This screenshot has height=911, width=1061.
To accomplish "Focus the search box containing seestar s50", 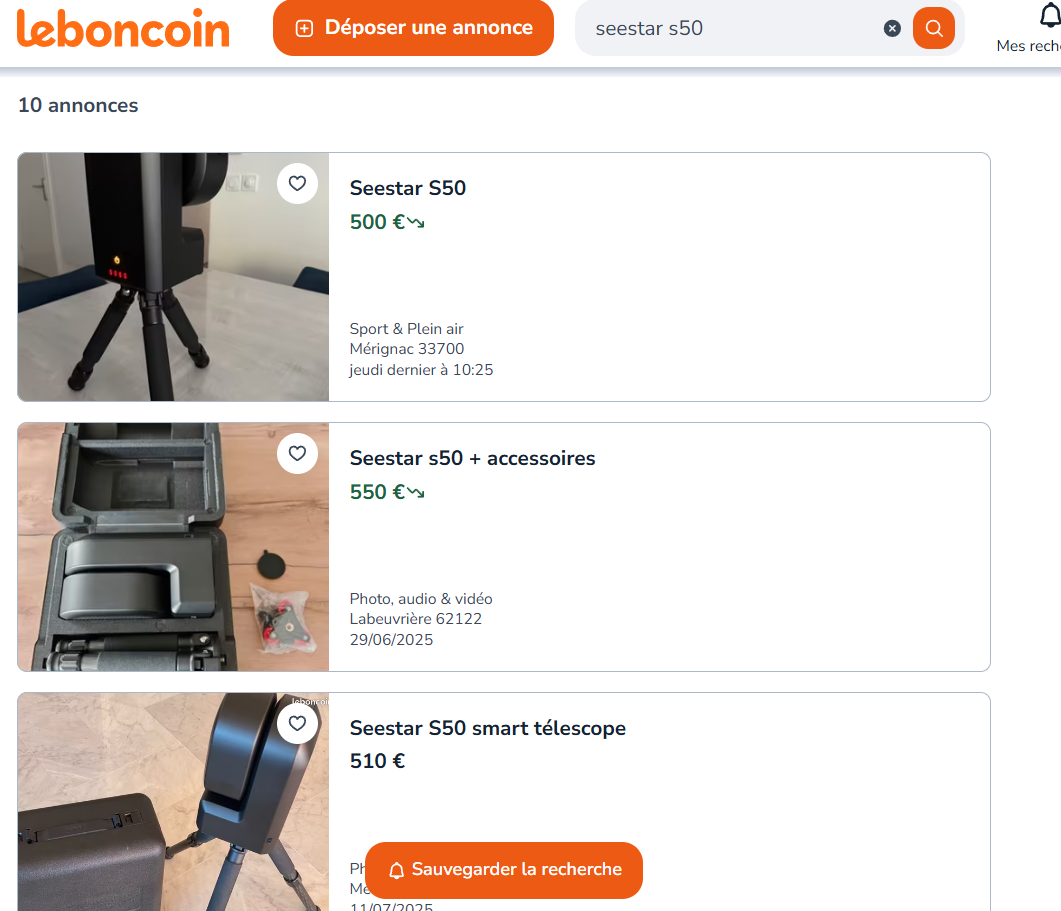I will pyautogui.click(x=730, y=28).
